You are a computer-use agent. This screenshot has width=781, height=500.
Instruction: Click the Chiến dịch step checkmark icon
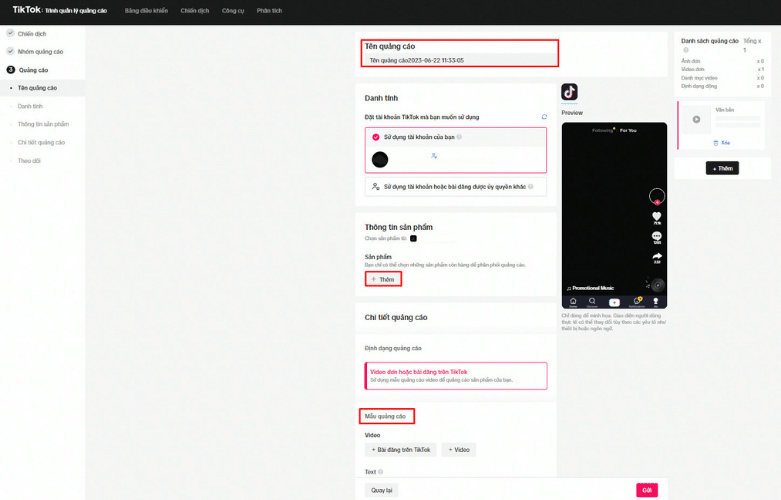(x=10, y=33)
